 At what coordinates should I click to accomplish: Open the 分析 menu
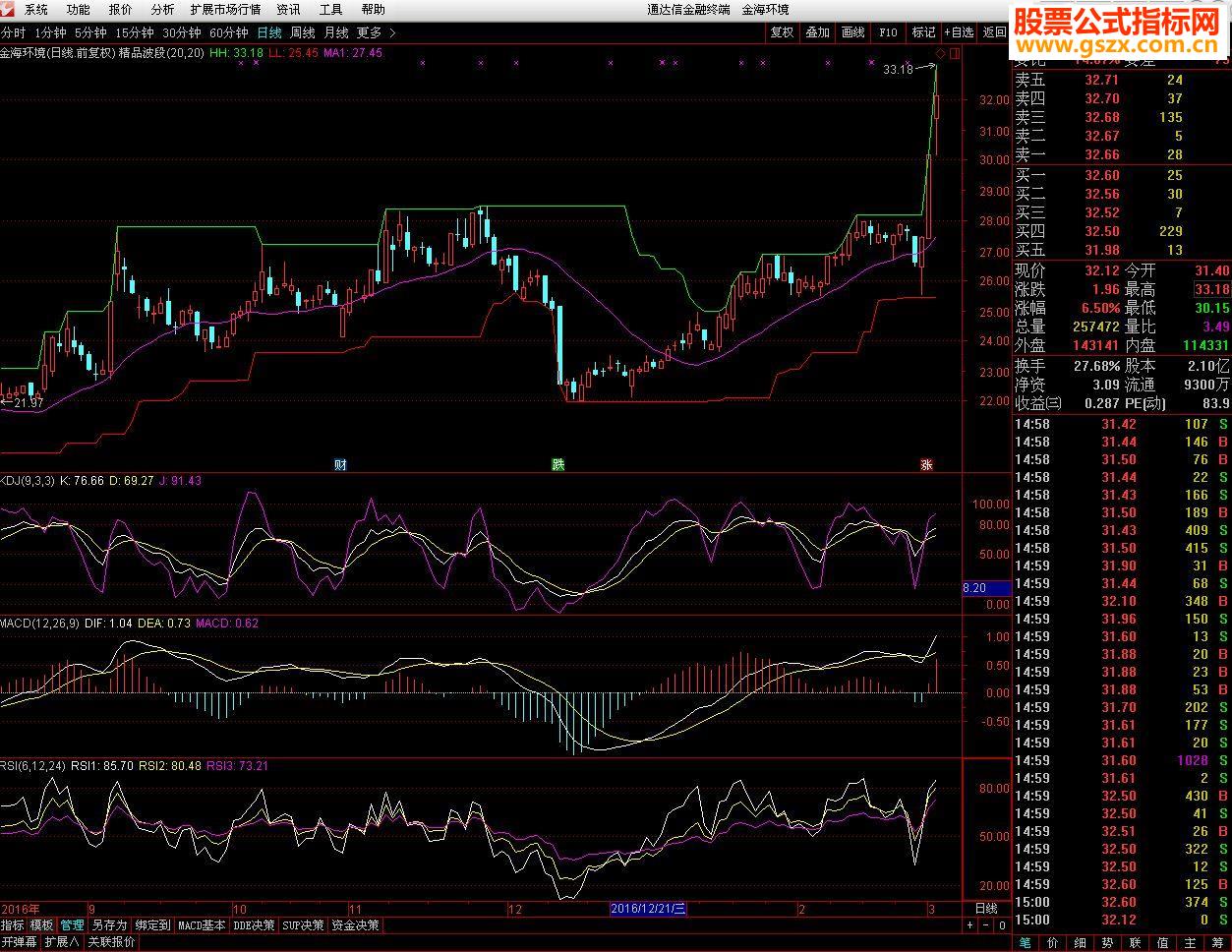click(x=162, y=9)
